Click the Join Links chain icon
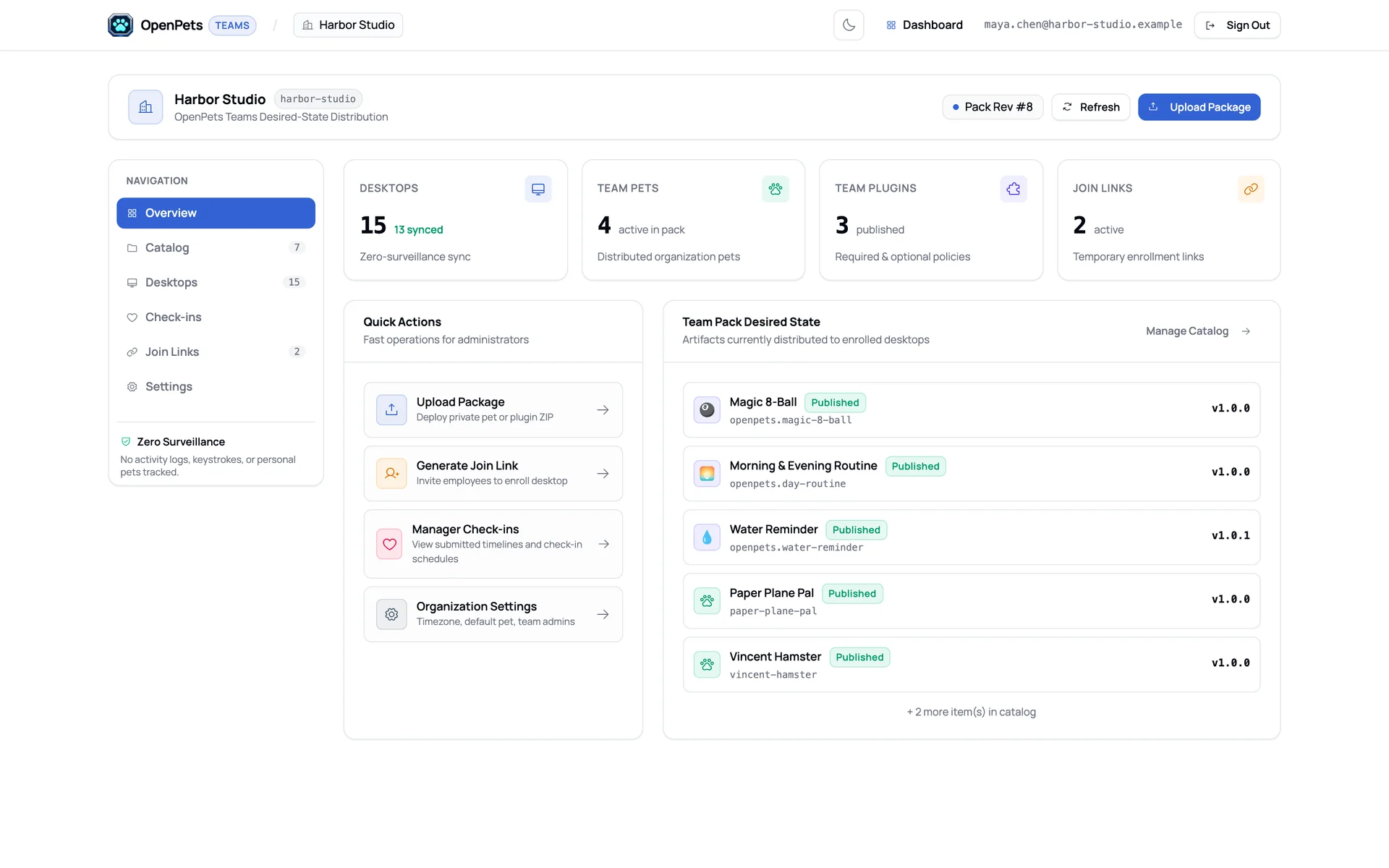1389x868 pixels. (x=1251, y=189)
